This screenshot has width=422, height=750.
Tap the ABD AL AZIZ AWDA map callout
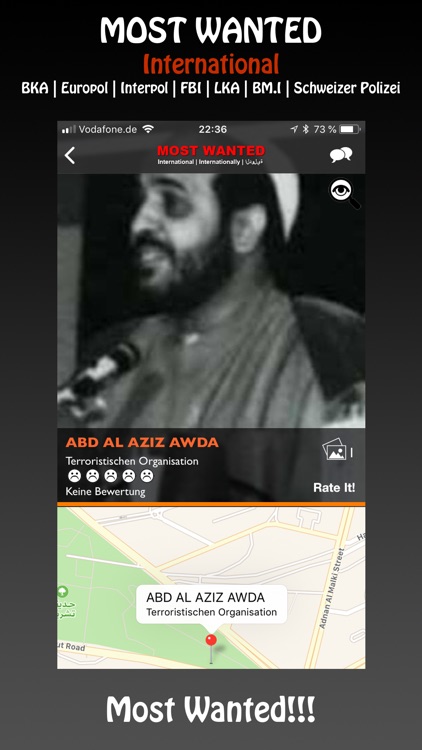211,604
